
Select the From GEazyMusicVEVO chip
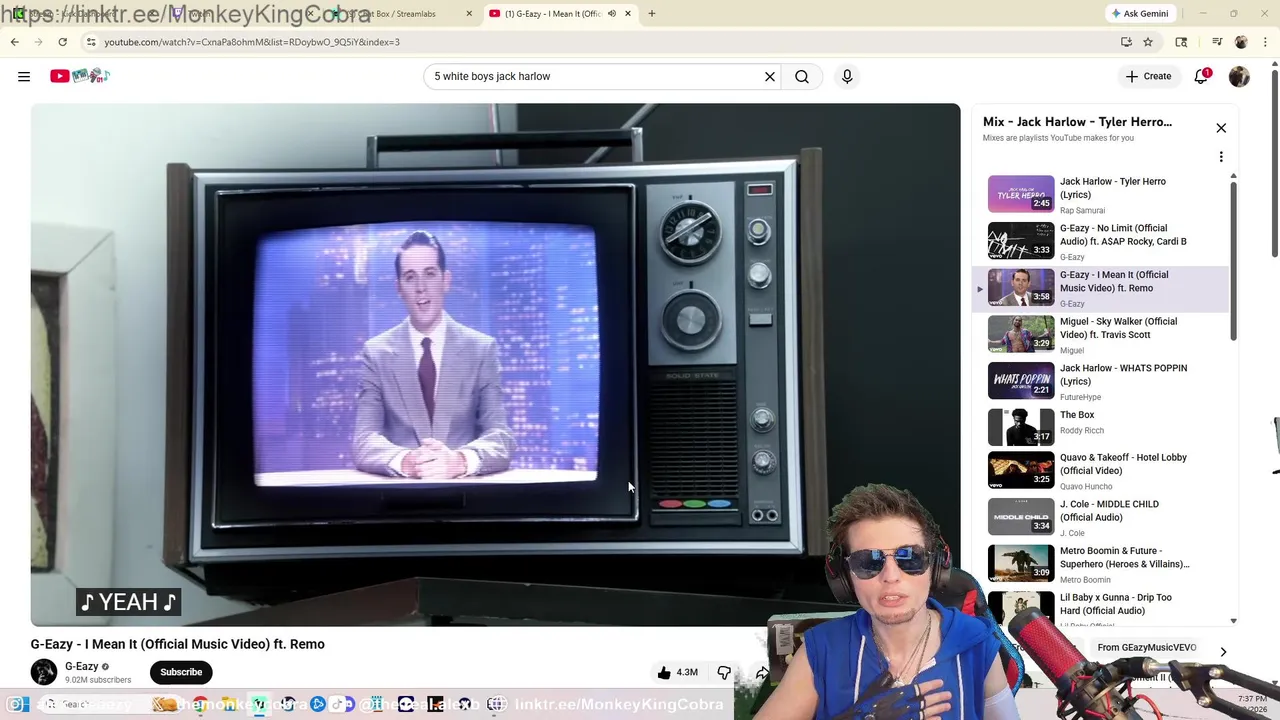[x=1146, y=648]
